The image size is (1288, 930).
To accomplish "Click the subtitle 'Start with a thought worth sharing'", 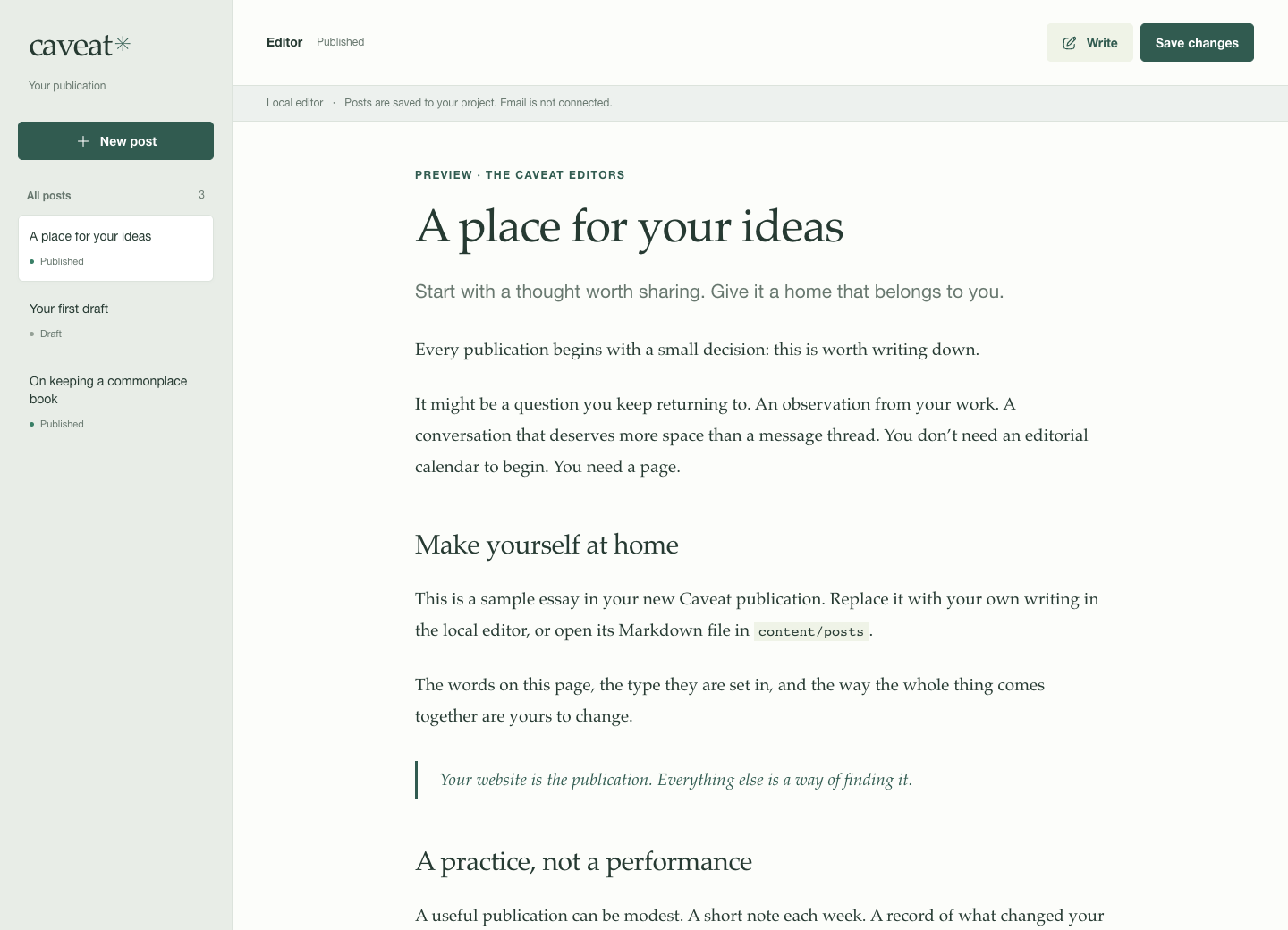I will (x=709, y=292).
